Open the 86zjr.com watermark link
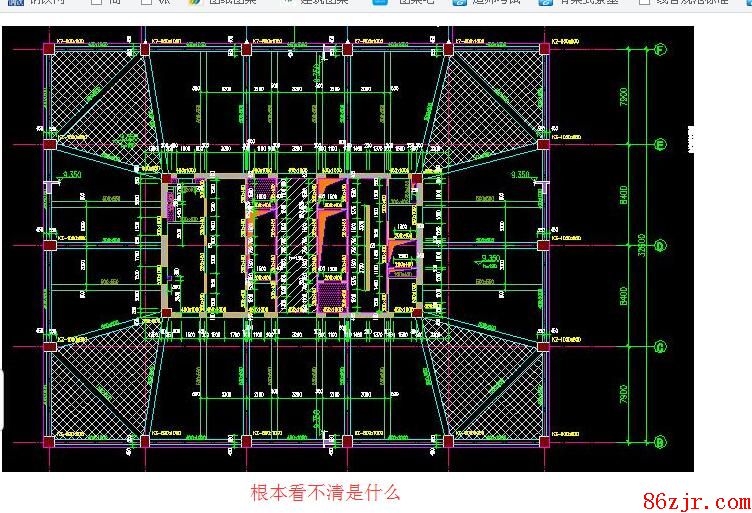 coord(696,501)
